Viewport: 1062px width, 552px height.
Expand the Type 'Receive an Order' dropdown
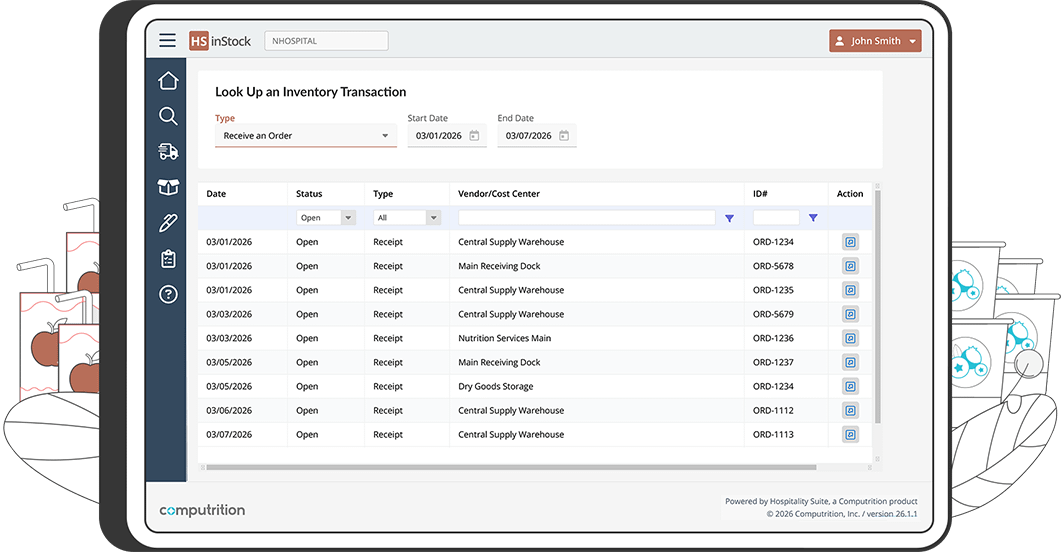coord(385,136)
